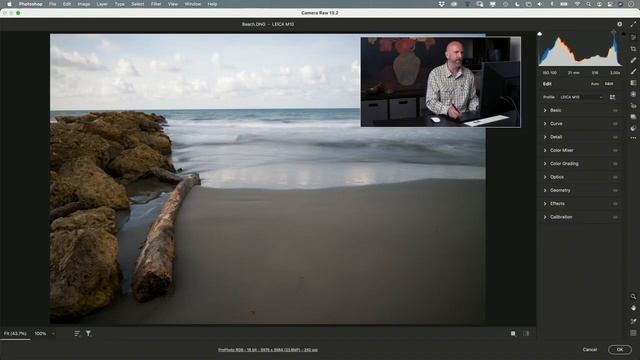This screenshot has width=640, height=360.
Task: Open the ProPhoto RGB workflow options link
Action: [268, 350]
